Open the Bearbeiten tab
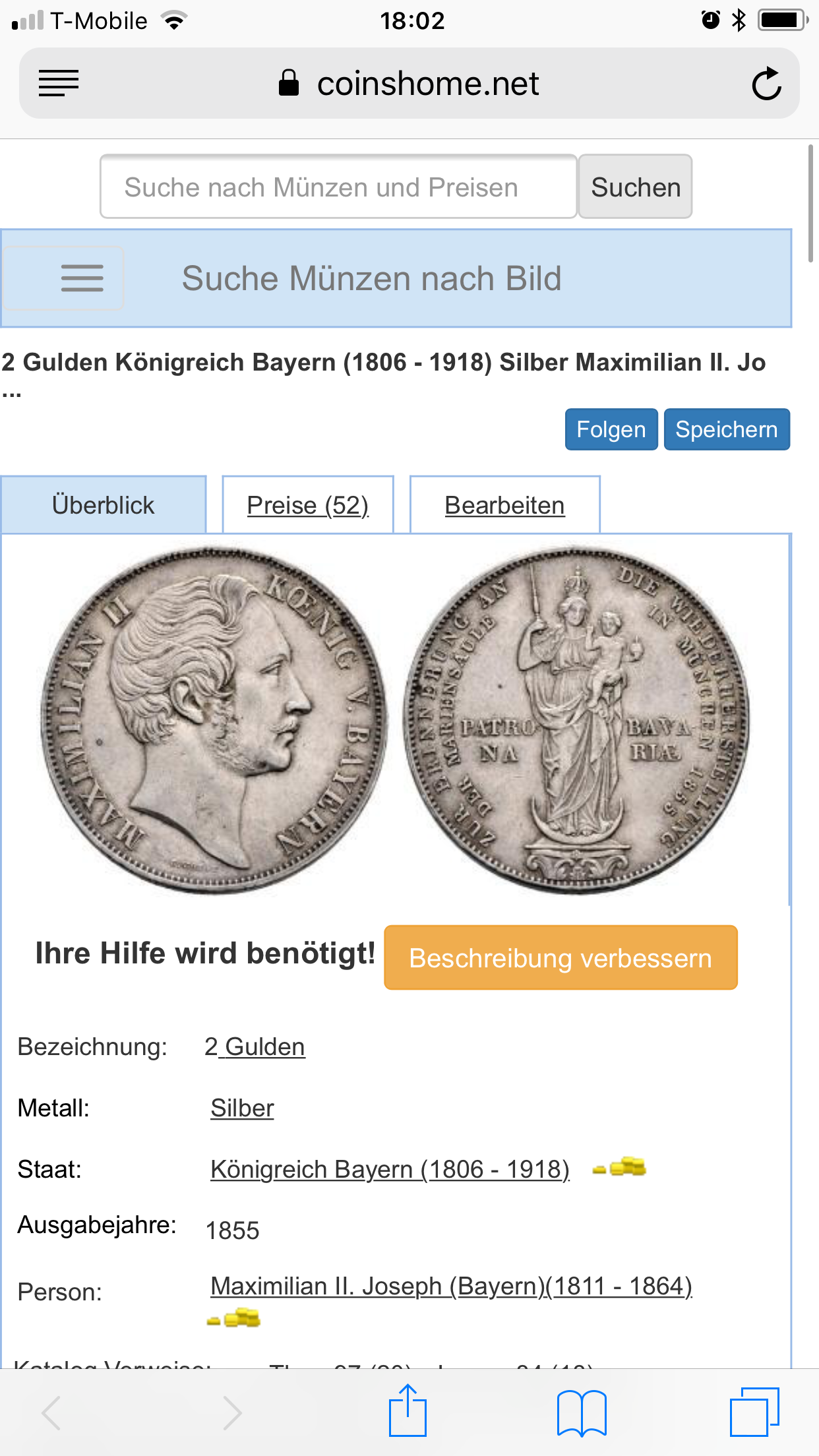The height and width of the screenshot is (1456, 819). click(505, 505)
